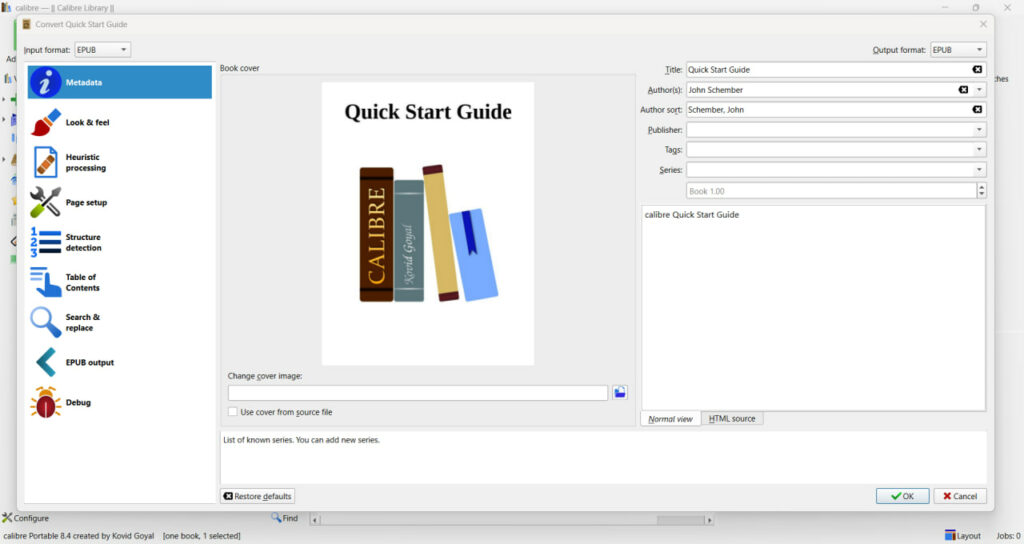Confirm conversion with OK button
The image size is (1024, 544).
pos(903,496)
